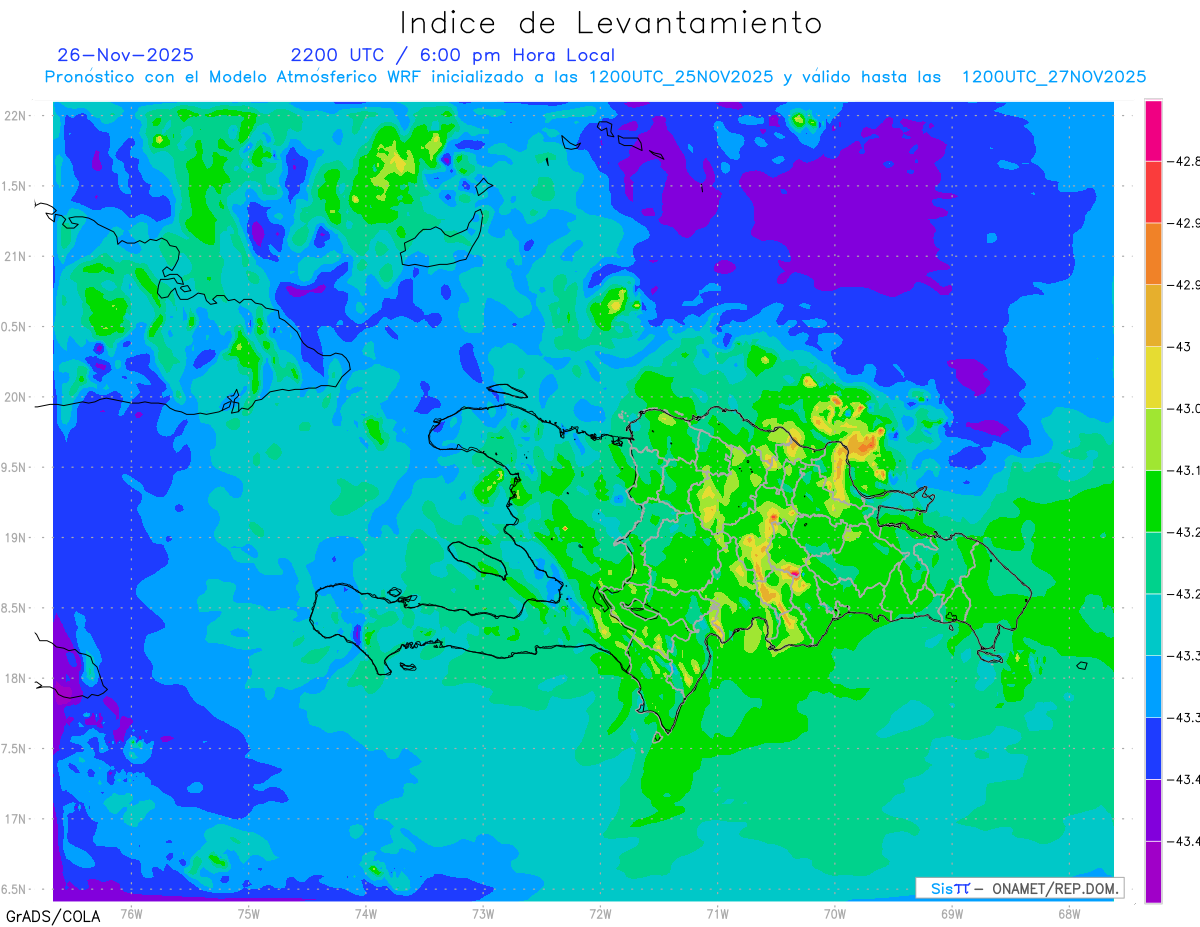Click the '22N' latitude label
The height and width of the screenshot is (927, 1200).
(x=16, y=116)
